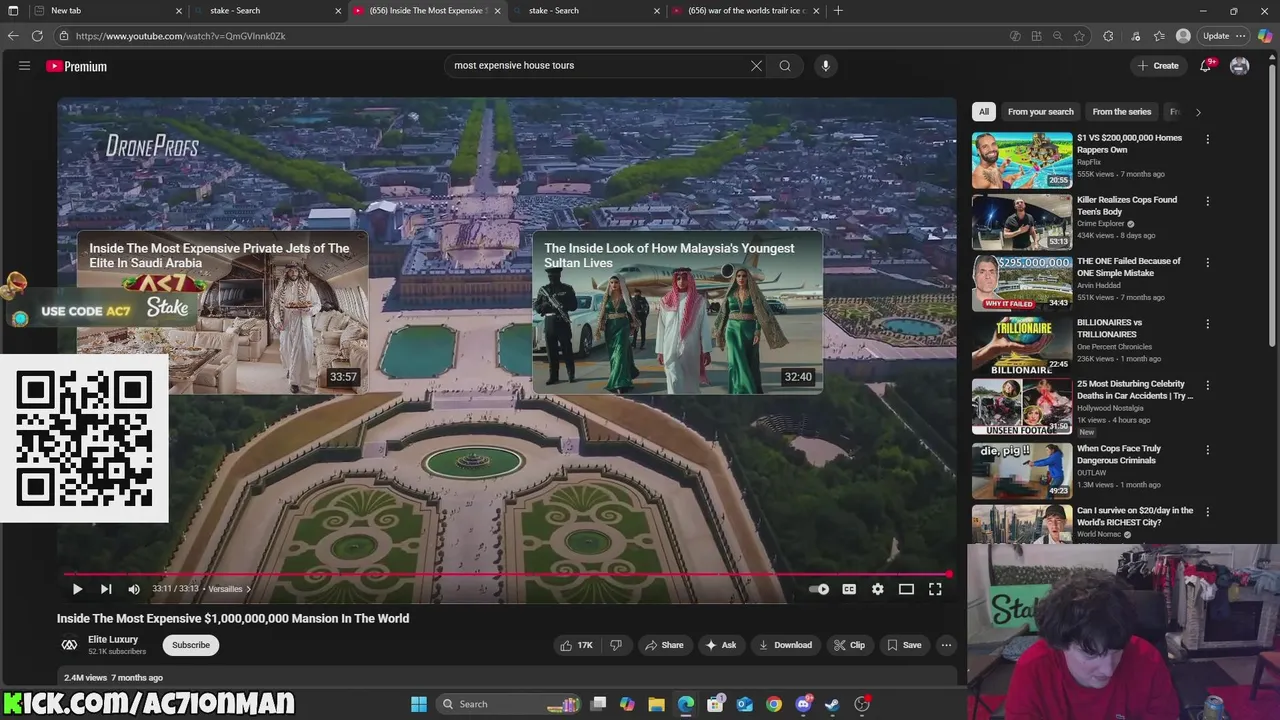Skip to next video in player
This screenshot has width=1280, height=720.
pos(106,589)
